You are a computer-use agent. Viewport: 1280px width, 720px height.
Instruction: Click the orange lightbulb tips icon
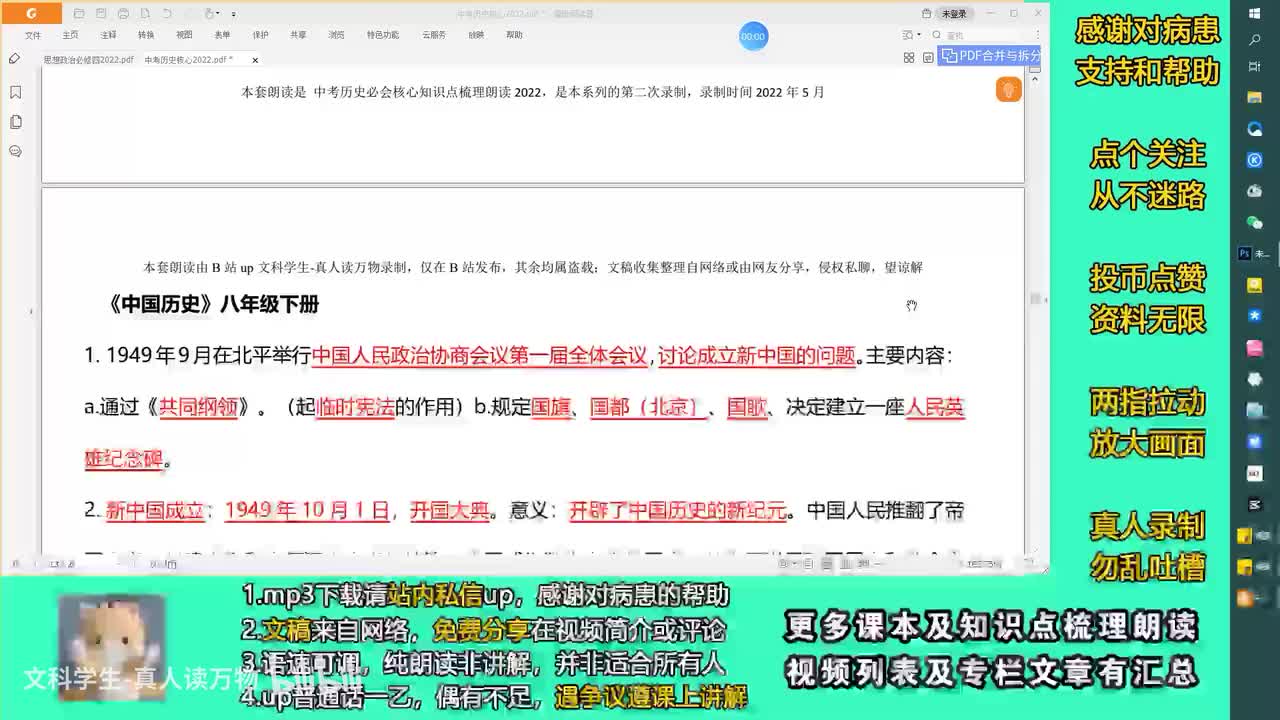pyautogui.click(x=1008, y=89)
